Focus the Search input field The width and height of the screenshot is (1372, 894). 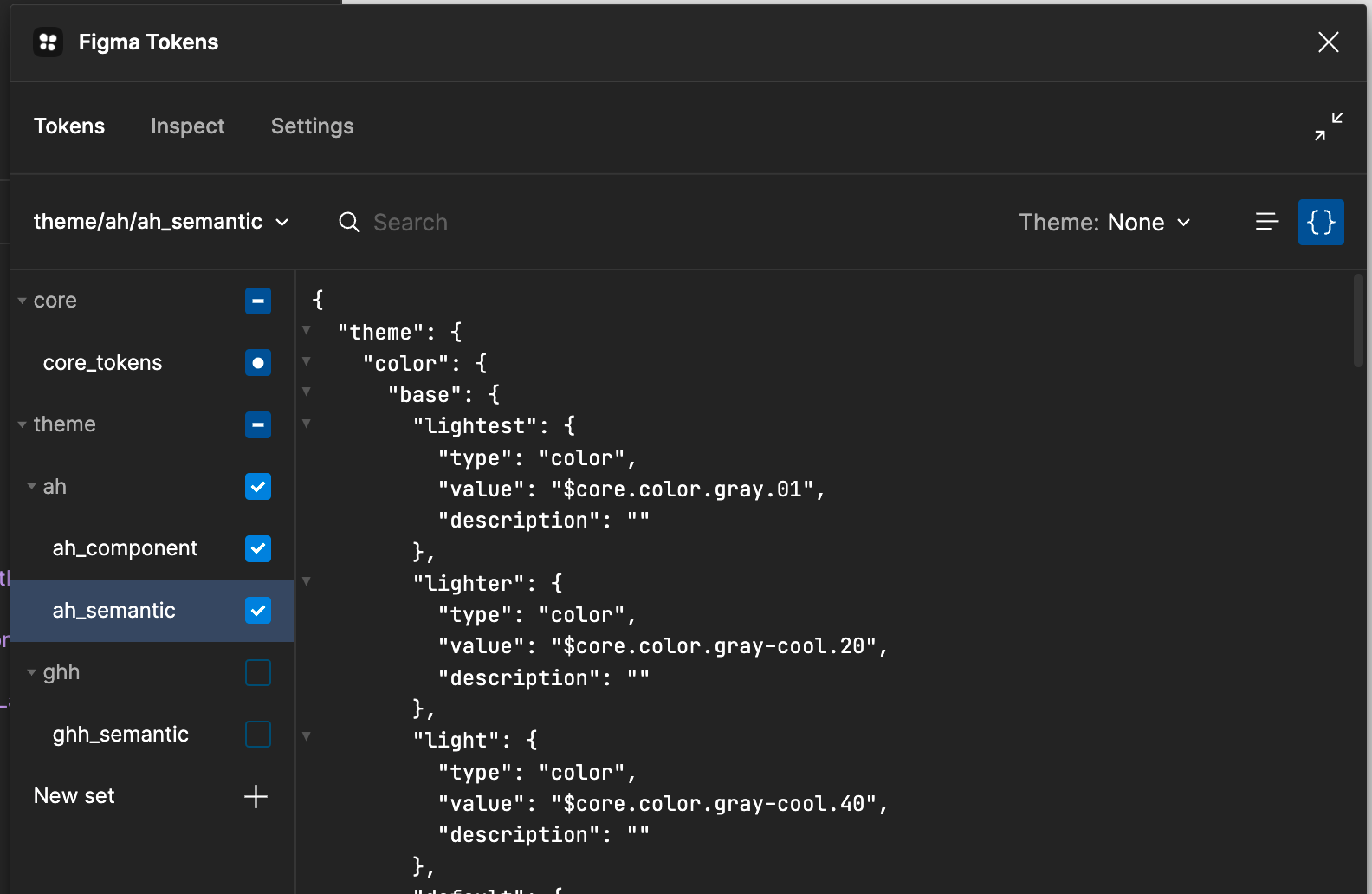(x=411, y=223)
